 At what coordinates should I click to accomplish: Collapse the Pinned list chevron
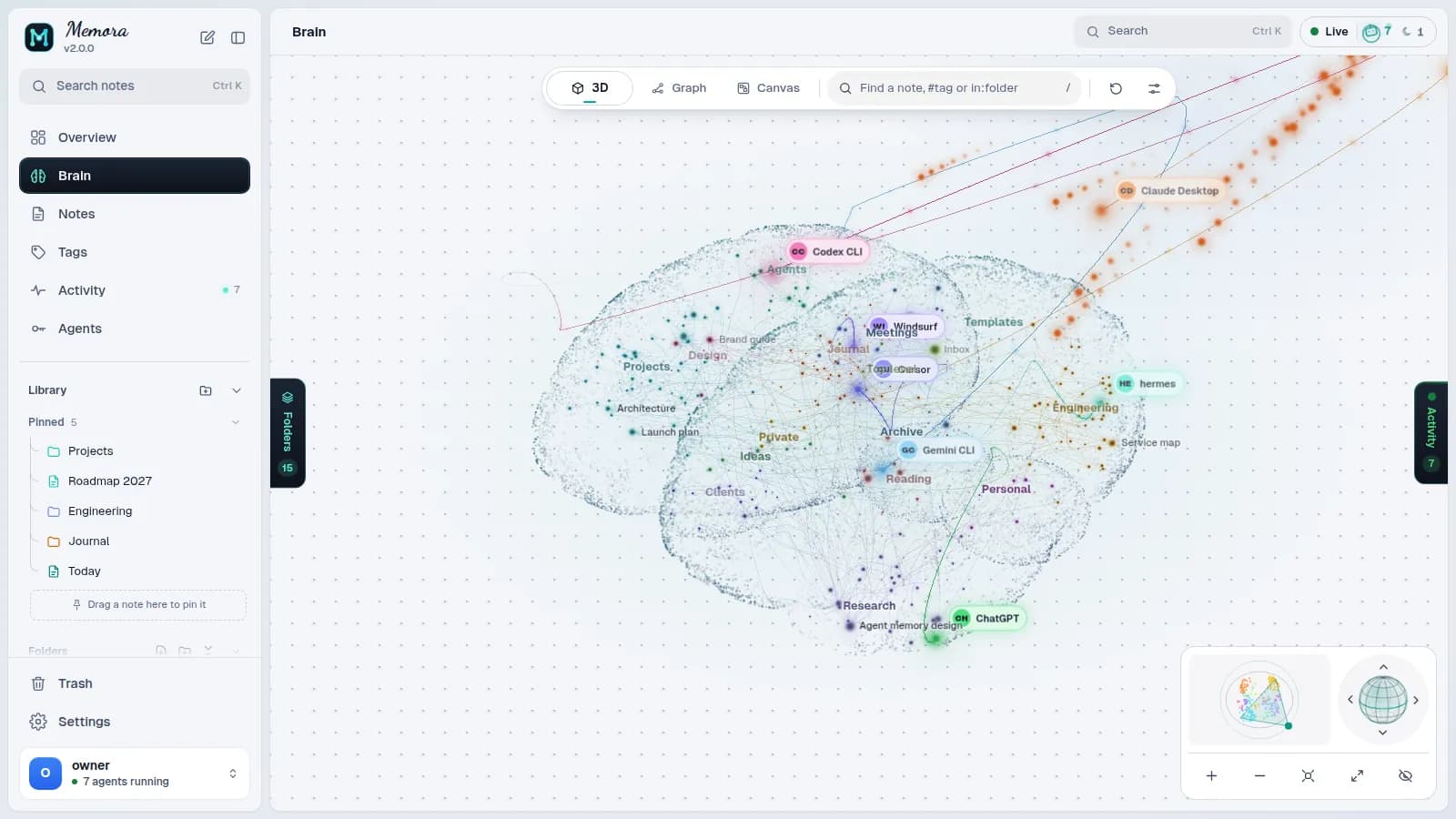tap(236, 422)
